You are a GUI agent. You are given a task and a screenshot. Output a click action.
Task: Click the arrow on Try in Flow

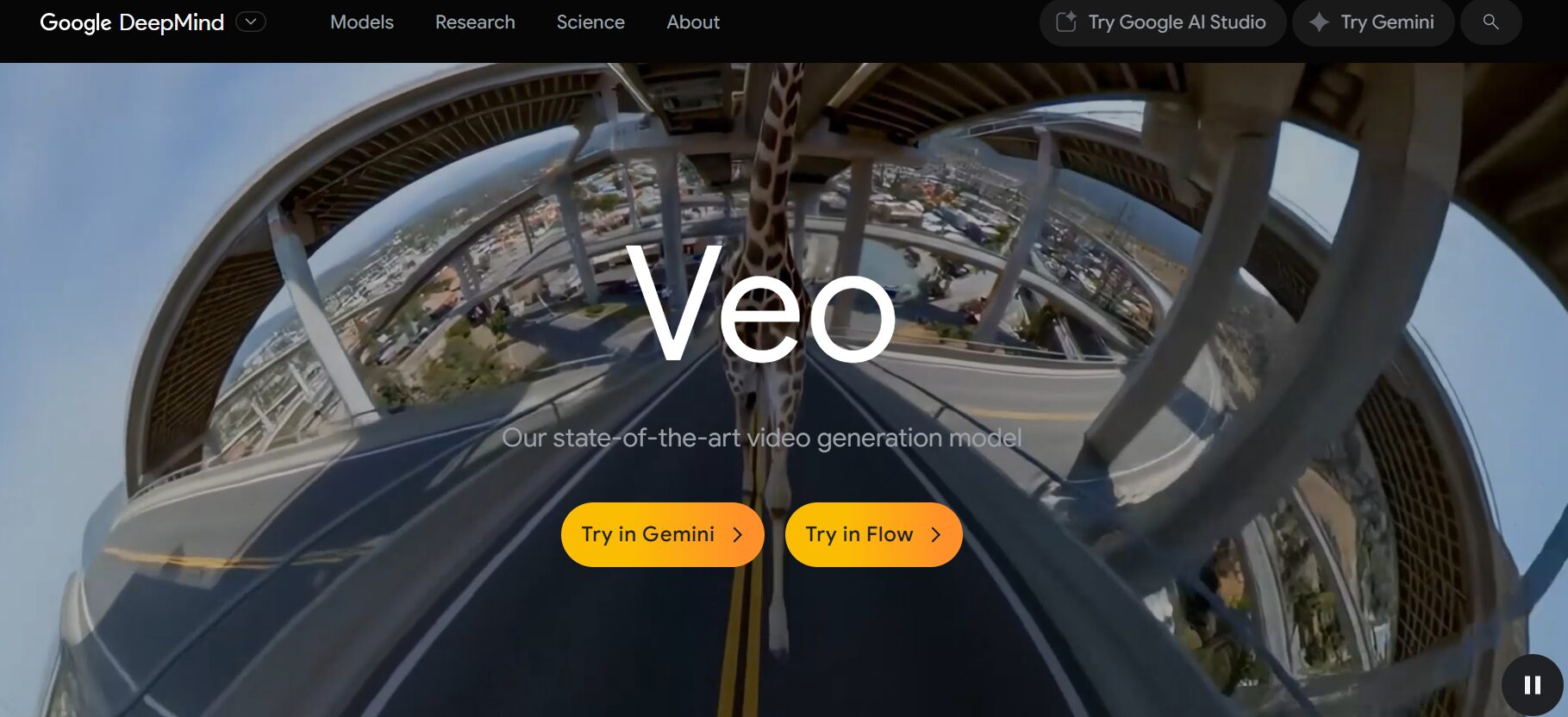coord(935,535)
